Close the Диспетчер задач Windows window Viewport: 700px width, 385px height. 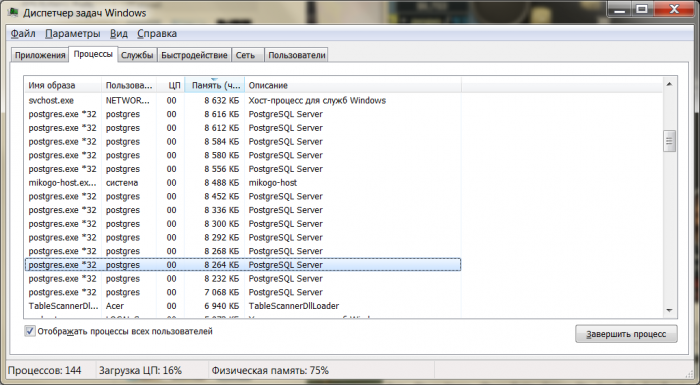tap(674, 9)
